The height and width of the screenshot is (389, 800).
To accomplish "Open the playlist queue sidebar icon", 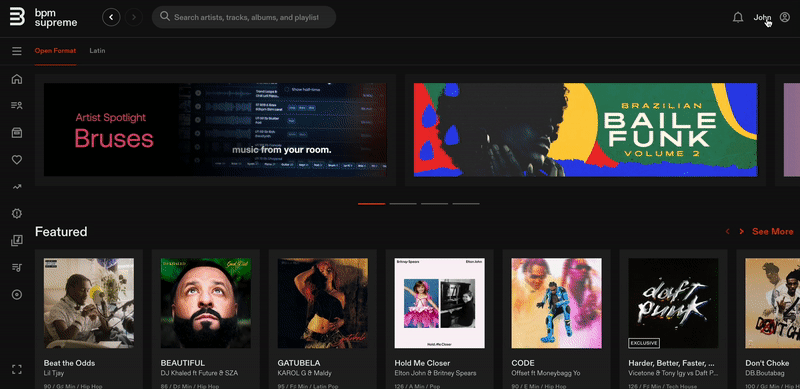I will pos(17,268).
